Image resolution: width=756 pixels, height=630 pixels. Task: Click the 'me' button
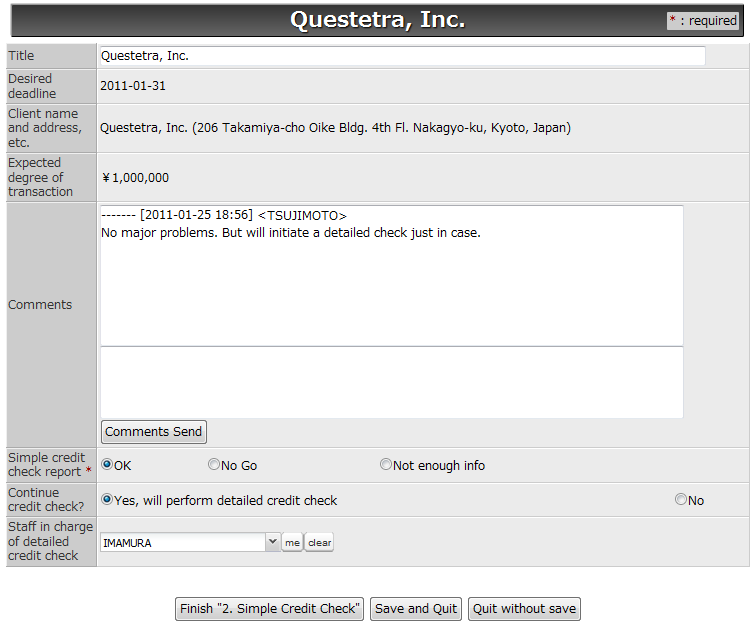click(x=292, y=542)
